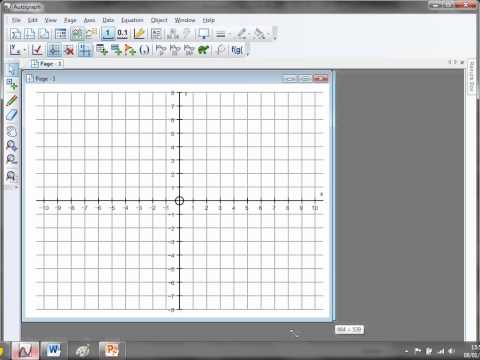Click the volume icon in system tray
The image size is (480, 360).
click(451, 351)
